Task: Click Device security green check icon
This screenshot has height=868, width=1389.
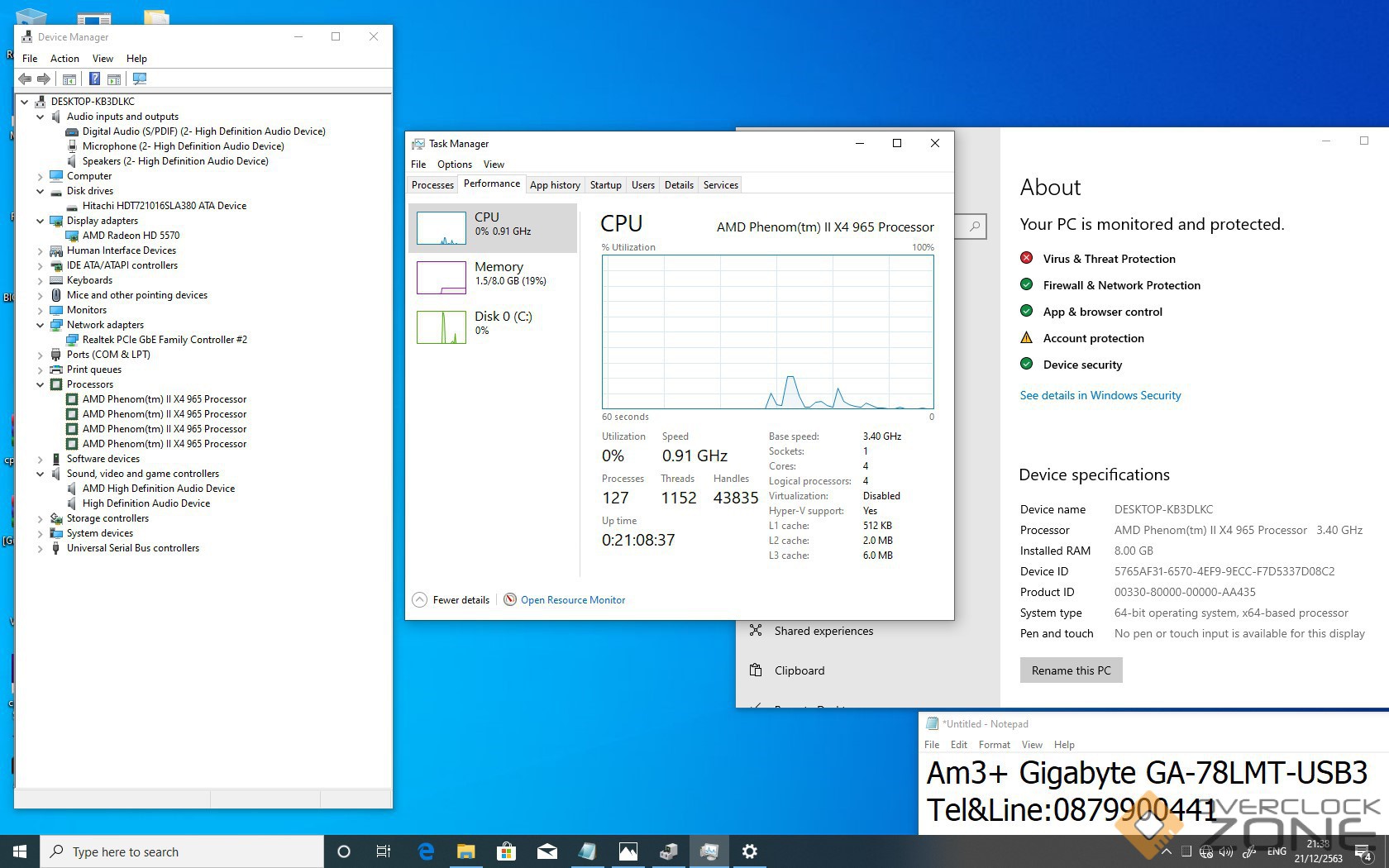Action: click(x=1027, y=364)
